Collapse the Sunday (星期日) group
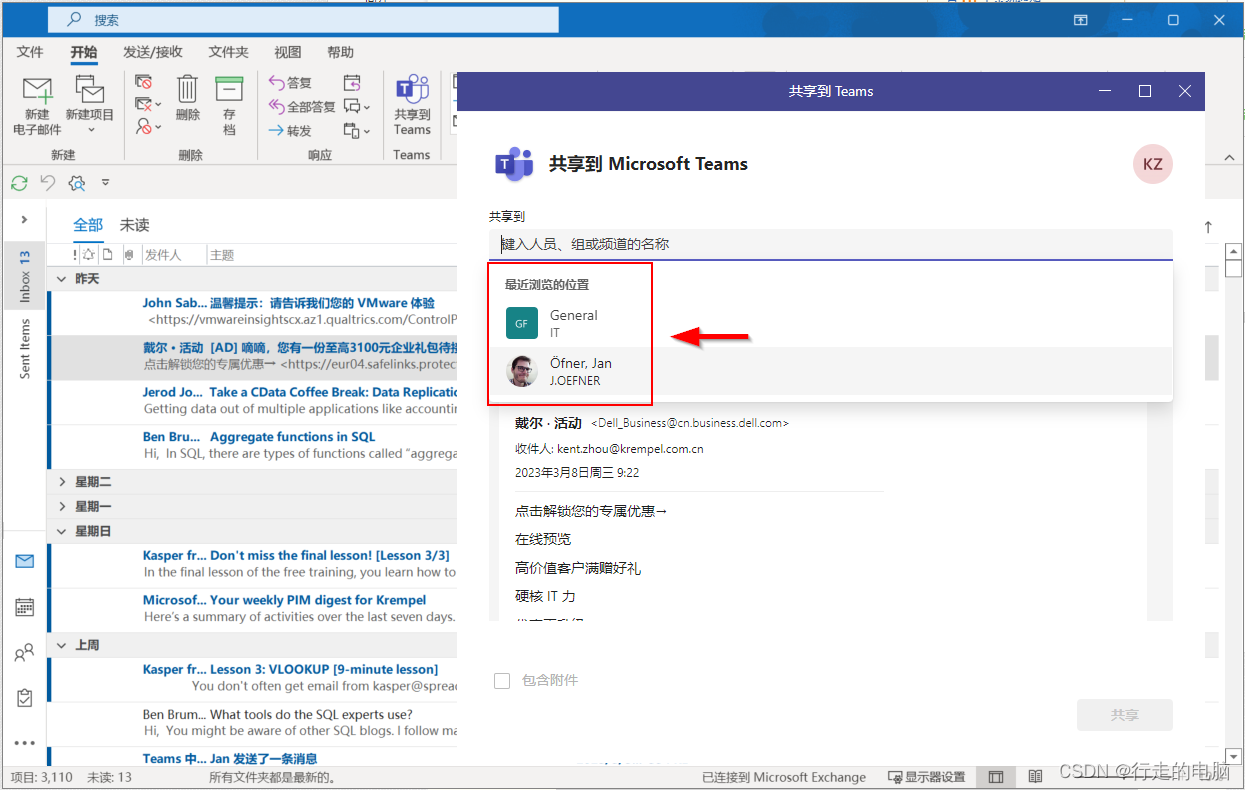 62,531
